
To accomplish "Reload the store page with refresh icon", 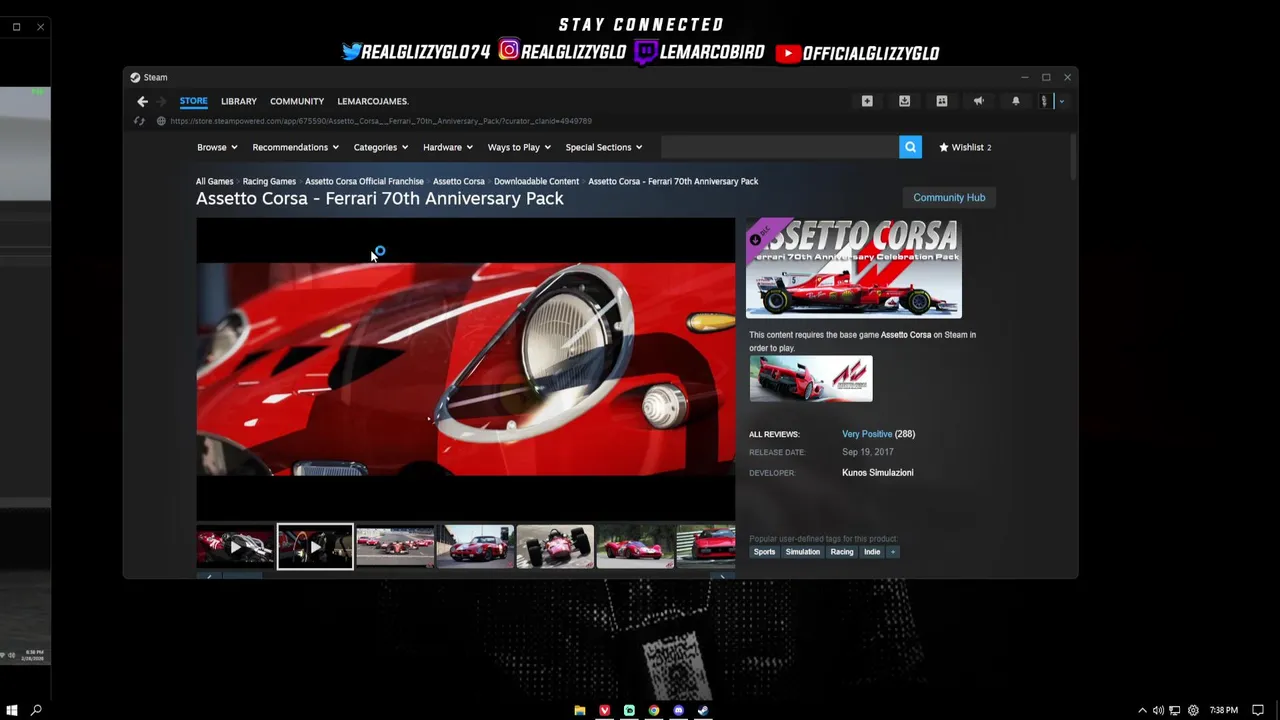I will [x=139, y=121].
